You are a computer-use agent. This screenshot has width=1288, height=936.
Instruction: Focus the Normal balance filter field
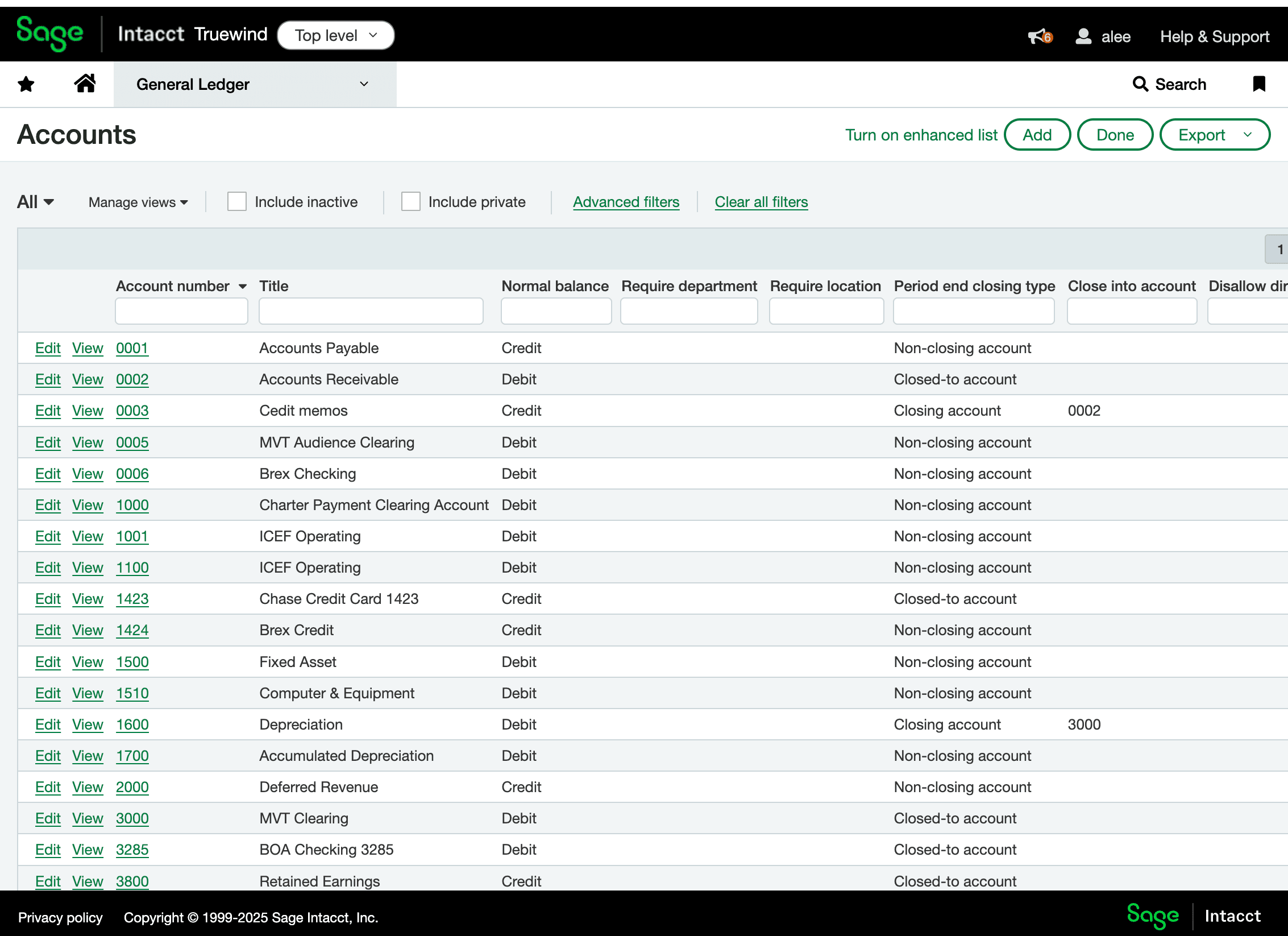(x=556, y=311)
